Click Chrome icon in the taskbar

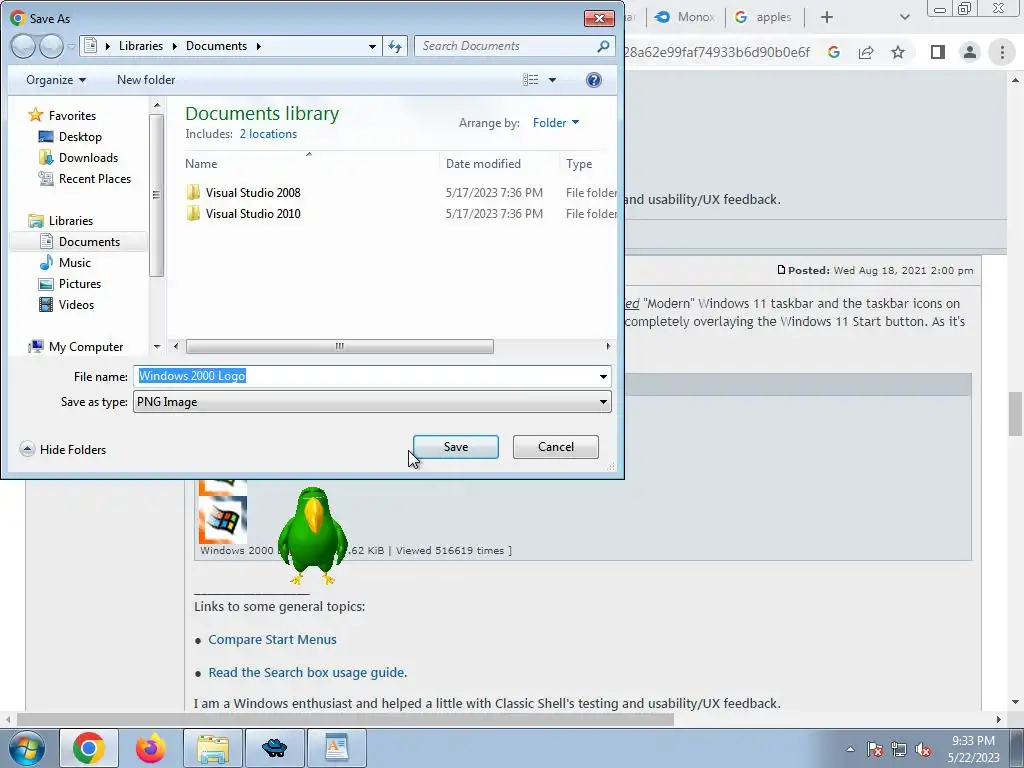coord(89,748)
